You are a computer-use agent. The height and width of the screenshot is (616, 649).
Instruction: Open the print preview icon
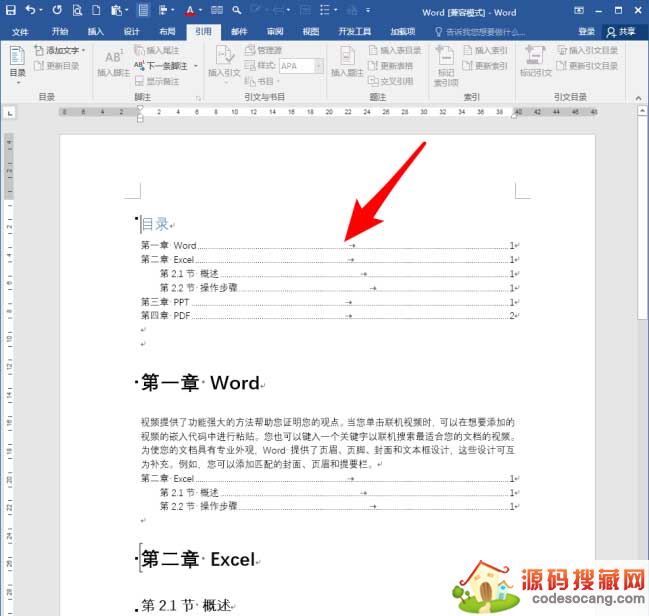pos(79,11)
